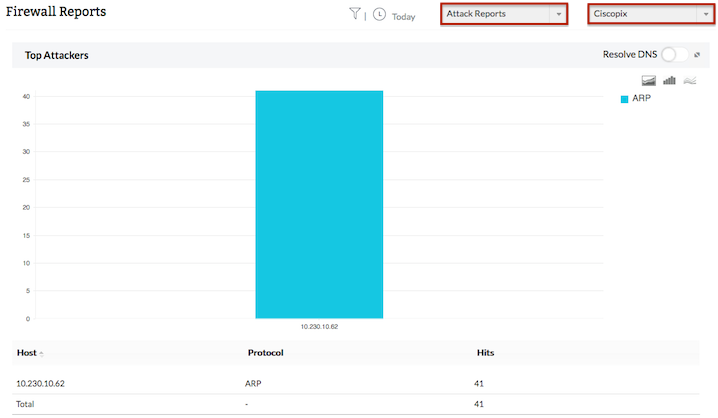The height and width of the screenshot is (418, 718).
Task: Sort table by Host column arrow
Action: (x=41, y=353)
